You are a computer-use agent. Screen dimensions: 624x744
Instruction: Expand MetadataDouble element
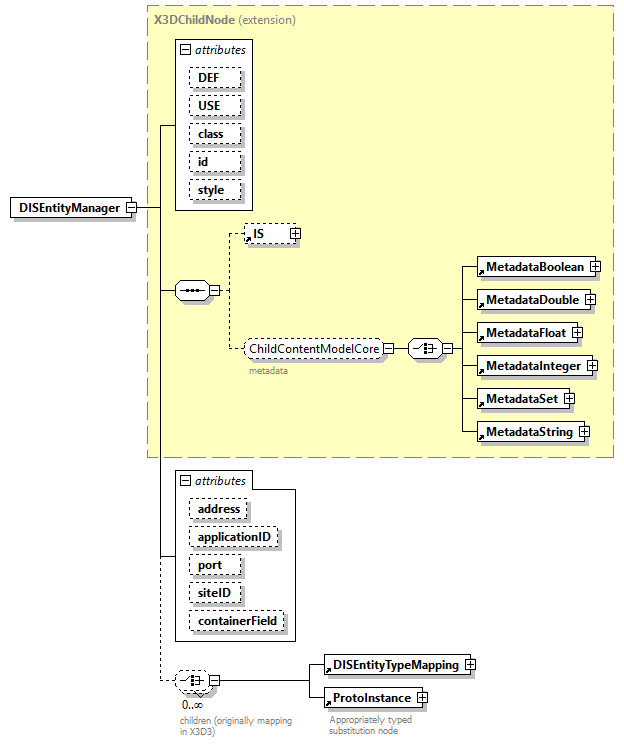click(x=590, y=300)
